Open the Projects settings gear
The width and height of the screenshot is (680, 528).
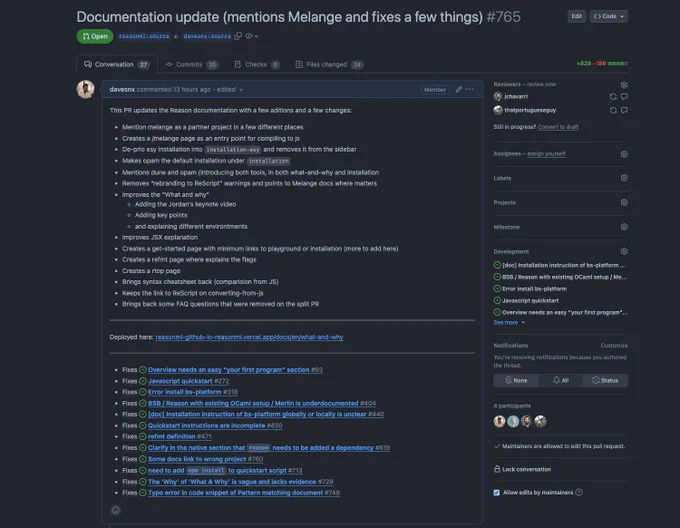coord(624,202)
